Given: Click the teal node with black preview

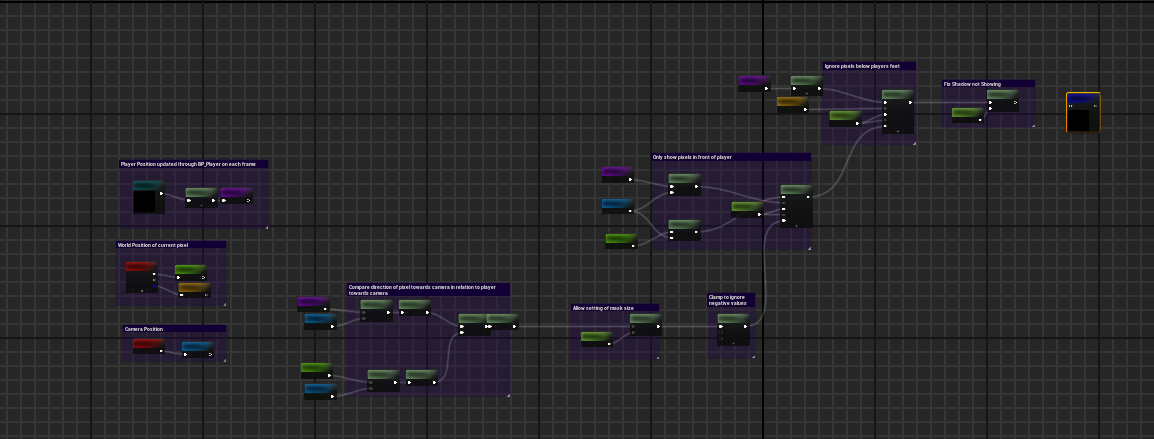Looking at the screenshot, I should point(148,197).
